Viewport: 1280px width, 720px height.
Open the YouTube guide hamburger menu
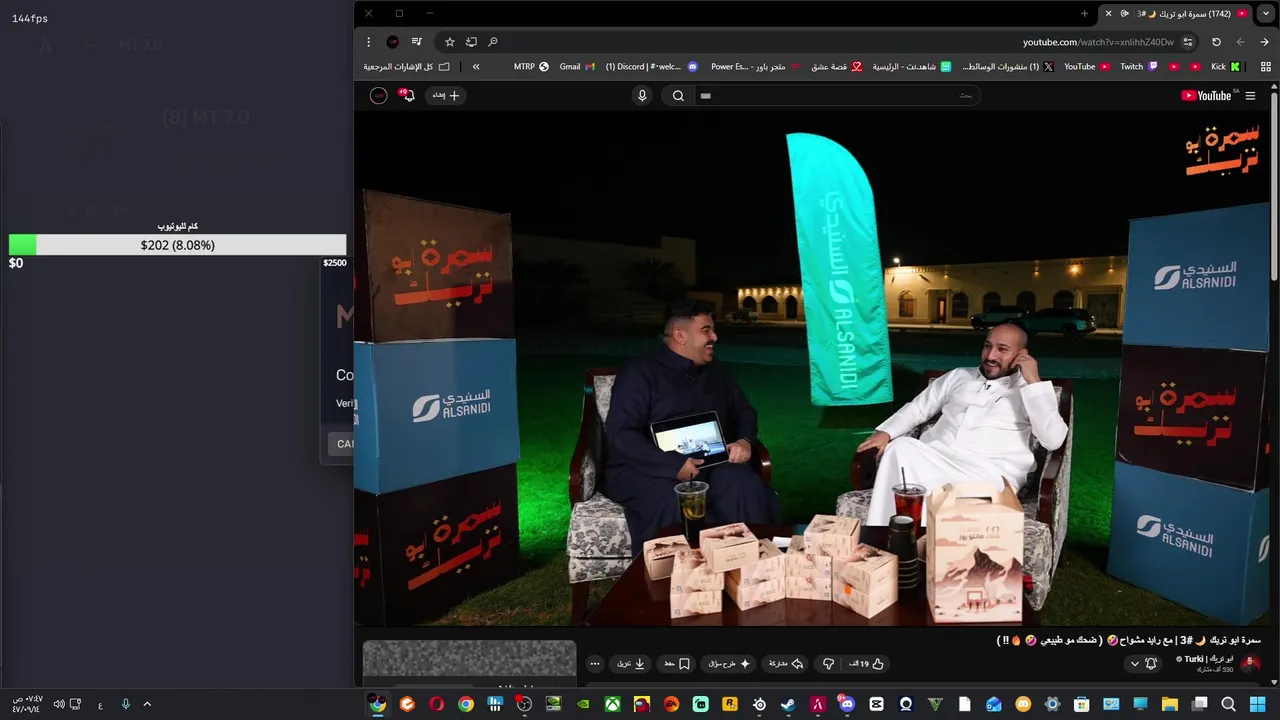1250,96
